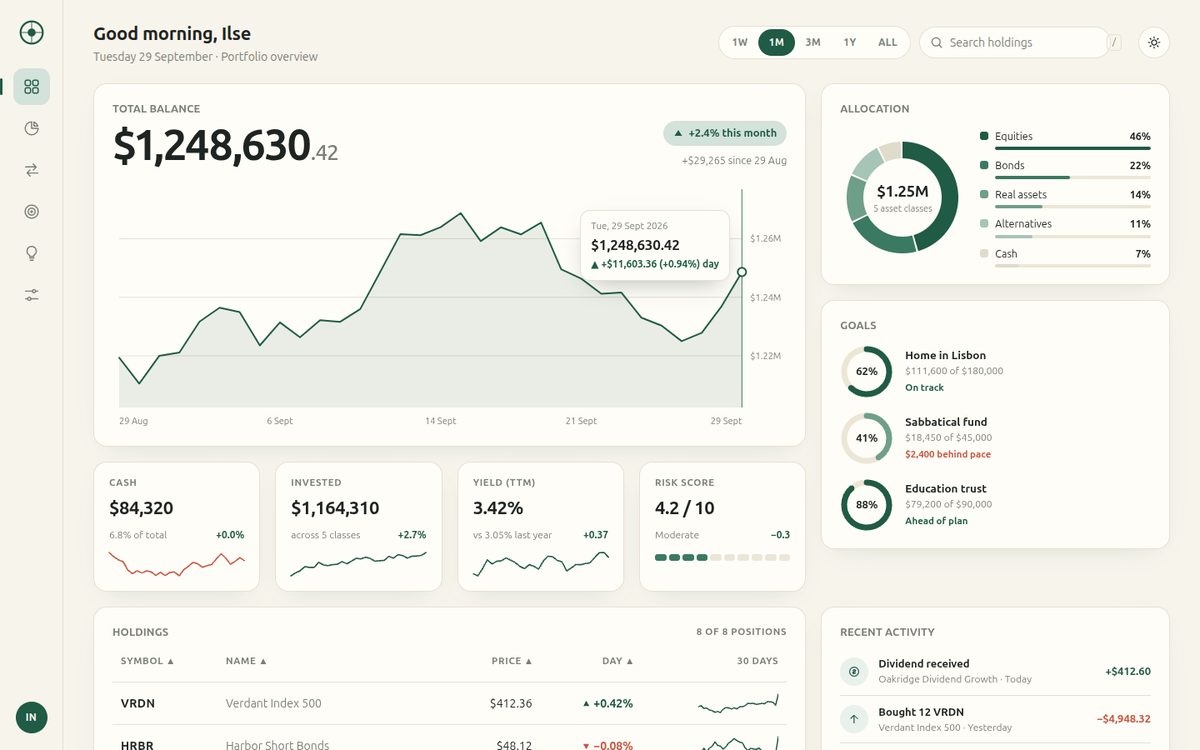Click the risk score segmented meter
This screenshot has height=750, width=1200.
pos(722,557)
